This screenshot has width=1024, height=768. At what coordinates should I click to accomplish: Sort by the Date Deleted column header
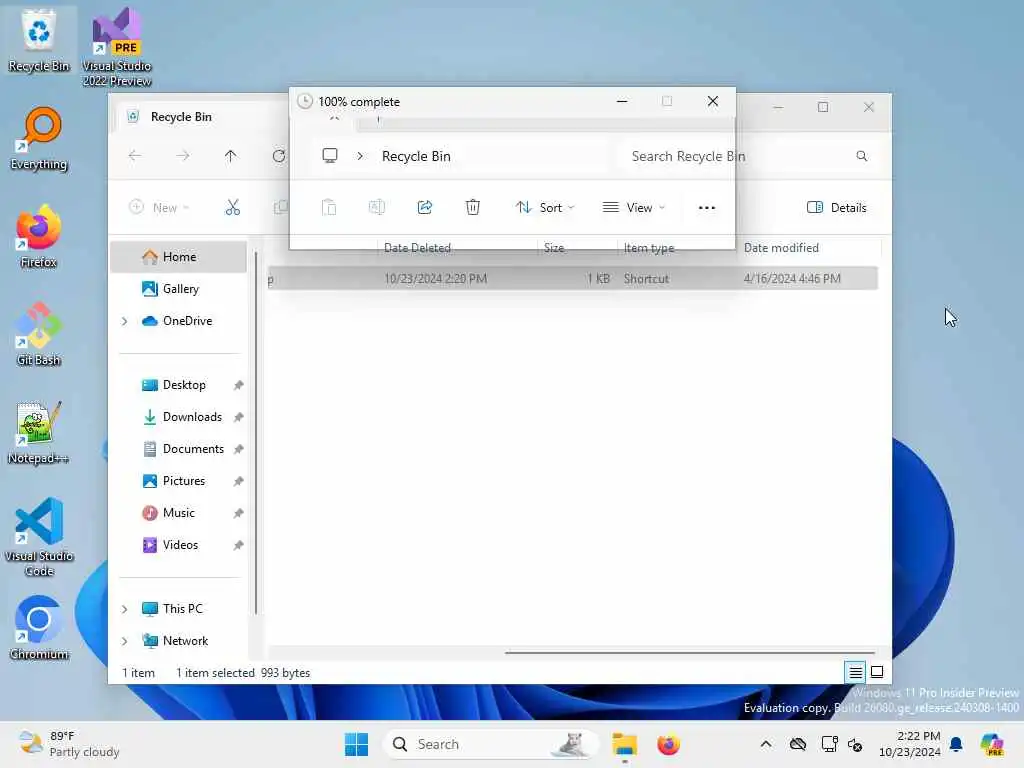coord(417,248)
